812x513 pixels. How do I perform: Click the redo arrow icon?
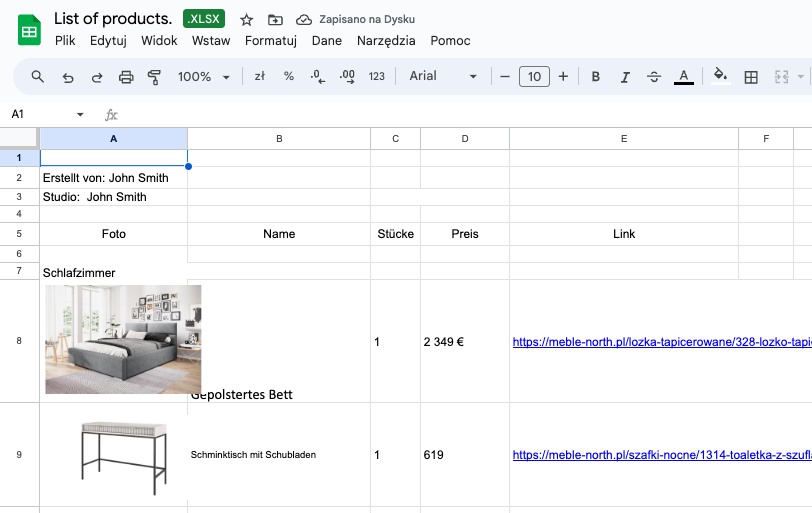coord(97,77)
